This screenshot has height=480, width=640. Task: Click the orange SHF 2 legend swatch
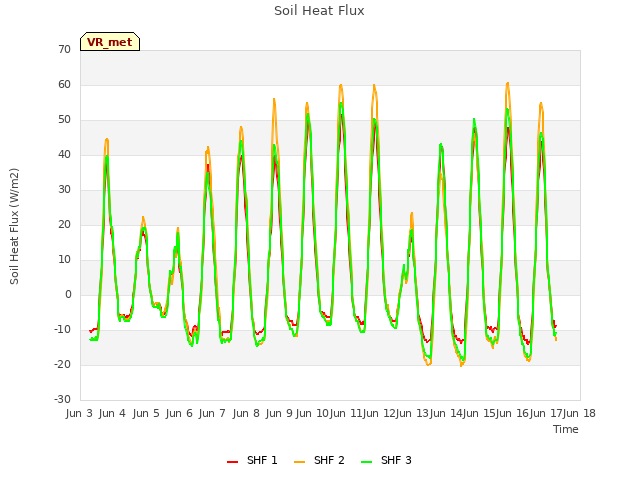[299, 461]
